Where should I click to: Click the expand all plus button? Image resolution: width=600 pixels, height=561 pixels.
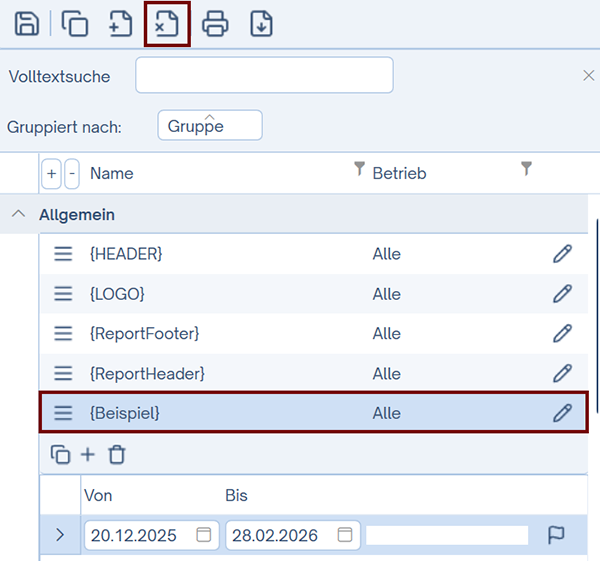(x=52, y=174)
